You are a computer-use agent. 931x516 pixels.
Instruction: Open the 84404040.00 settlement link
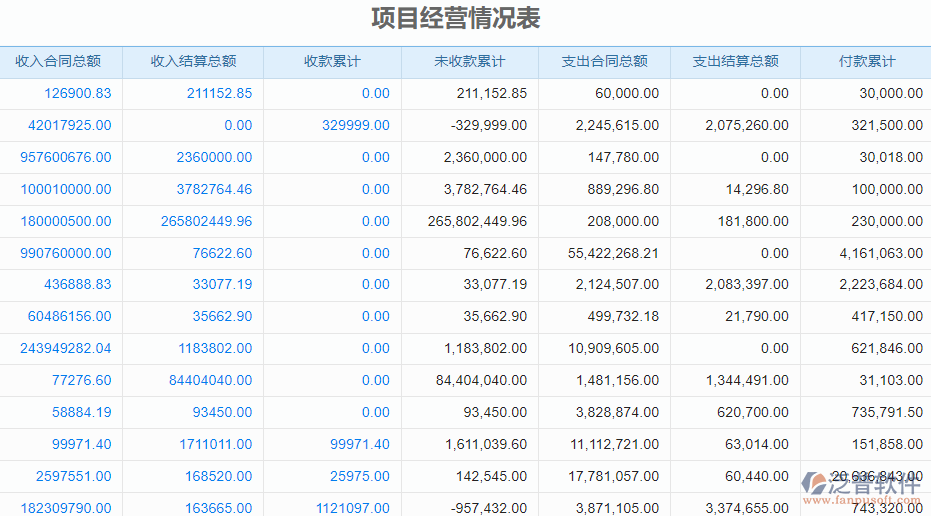(210, 380)
